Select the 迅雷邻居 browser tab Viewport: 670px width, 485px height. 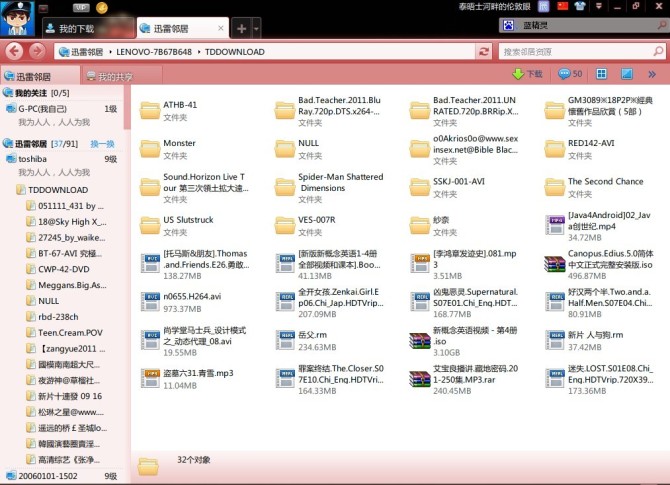182,28
